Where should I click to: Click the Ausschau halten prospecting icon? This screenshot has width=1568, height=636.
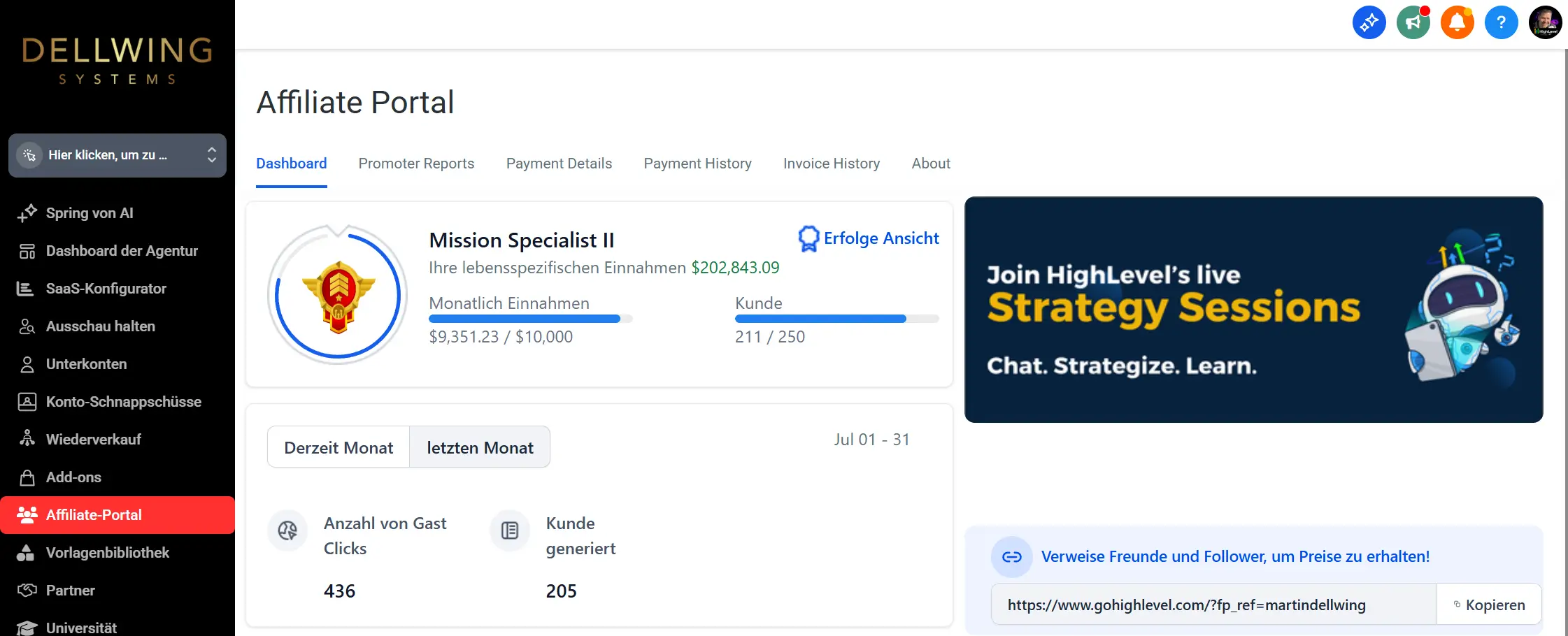27,326
